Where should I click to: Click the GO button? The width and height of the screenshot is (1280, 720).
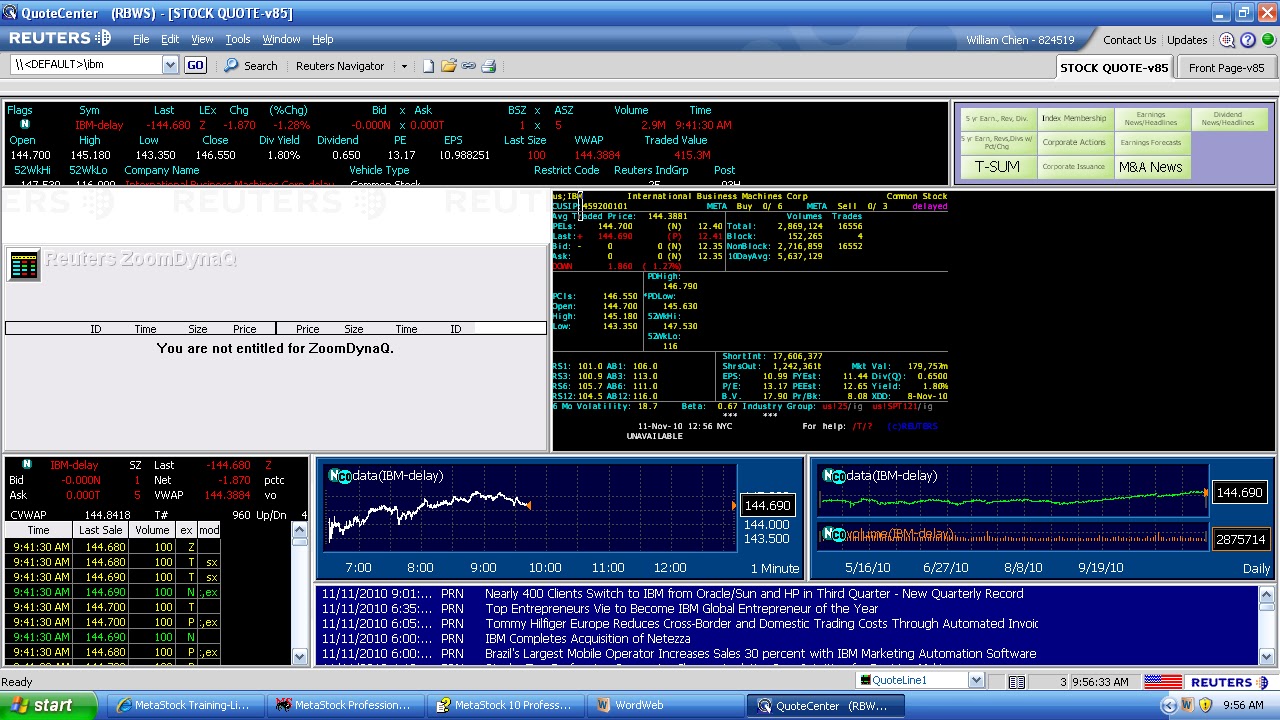[x=195, y=65]
